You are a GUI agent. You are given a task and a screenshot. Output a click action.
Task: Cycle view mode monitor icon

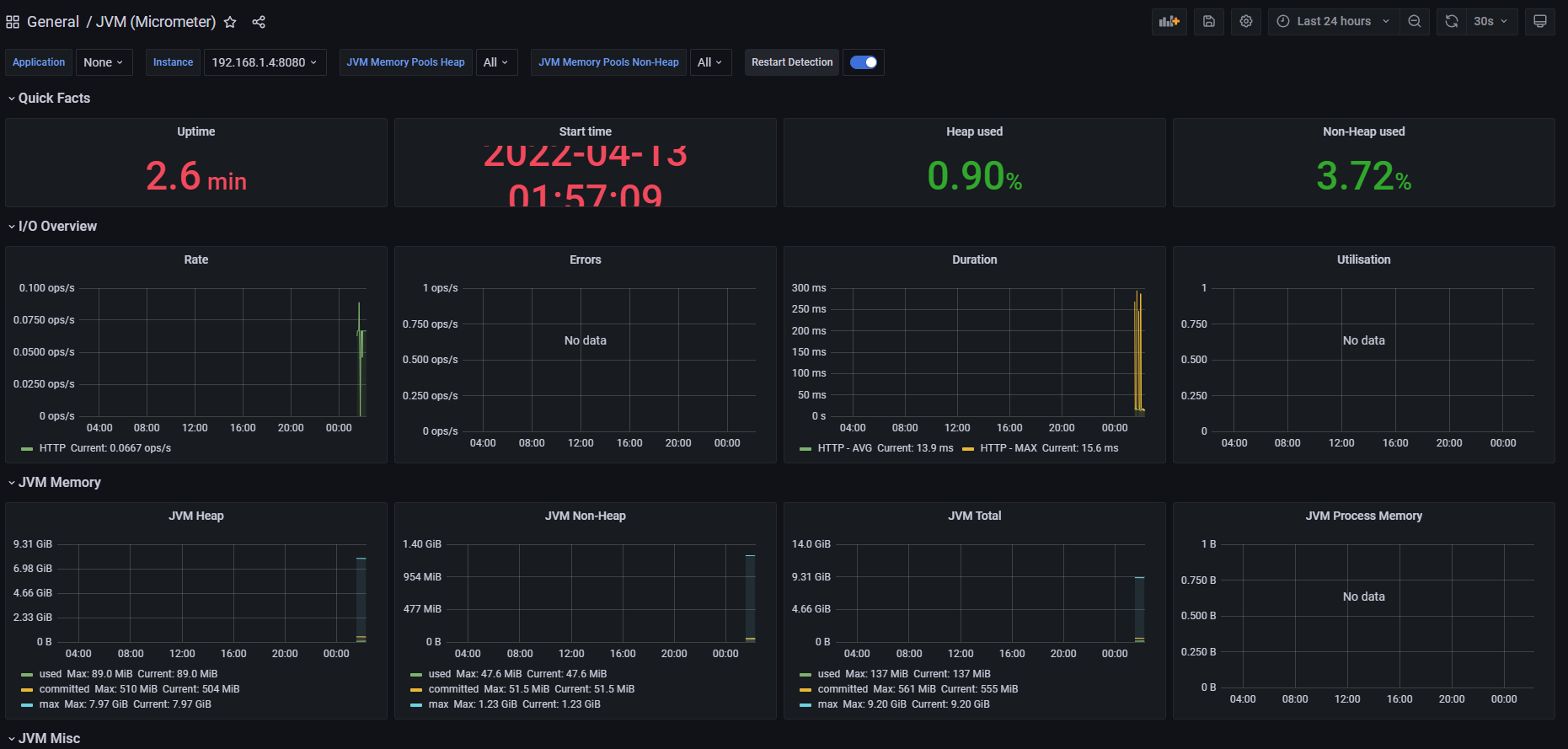coord(1540,21)
